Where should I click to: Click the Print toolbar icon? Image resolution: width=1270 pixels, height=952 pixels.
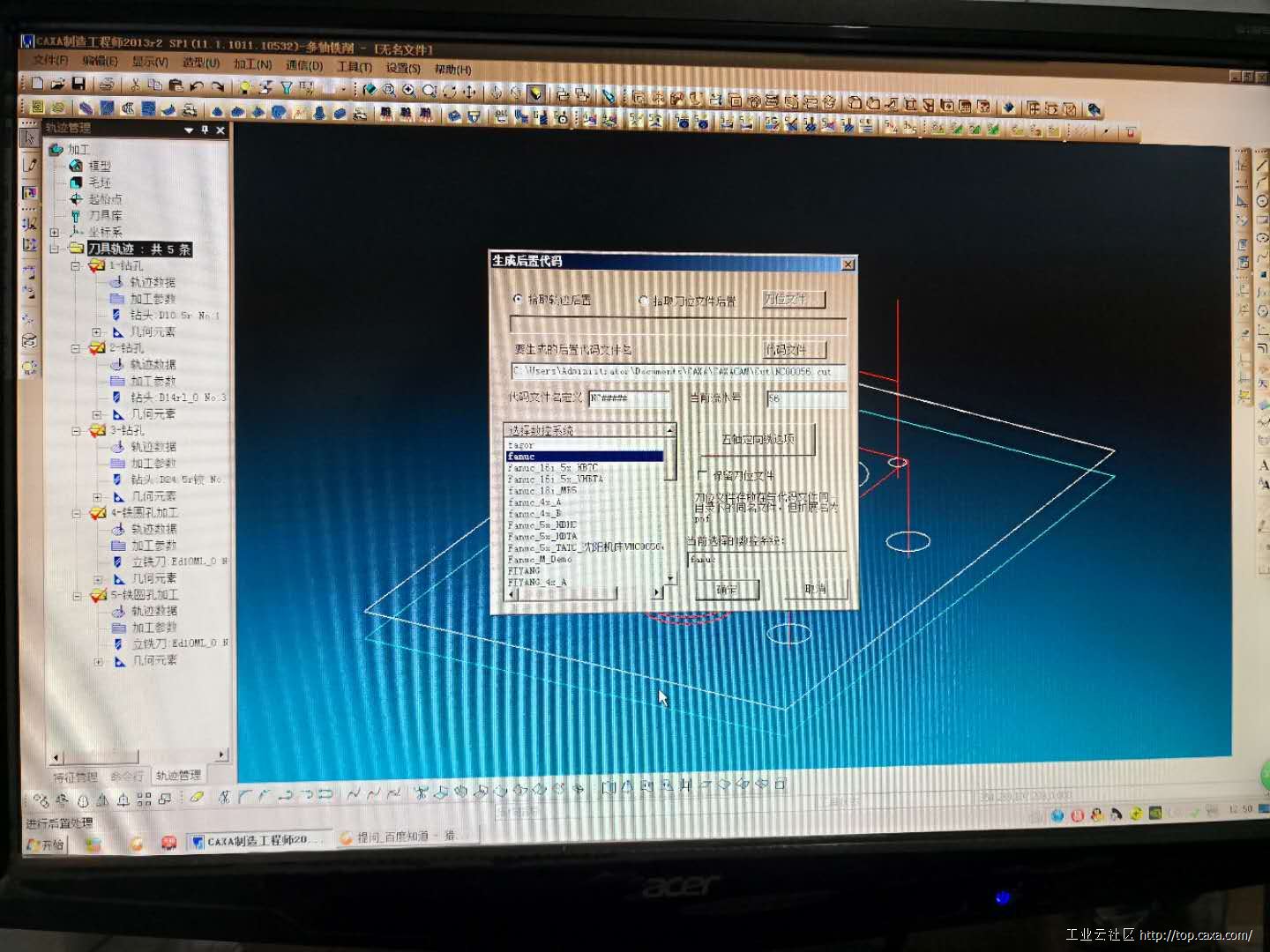[107, 84]
